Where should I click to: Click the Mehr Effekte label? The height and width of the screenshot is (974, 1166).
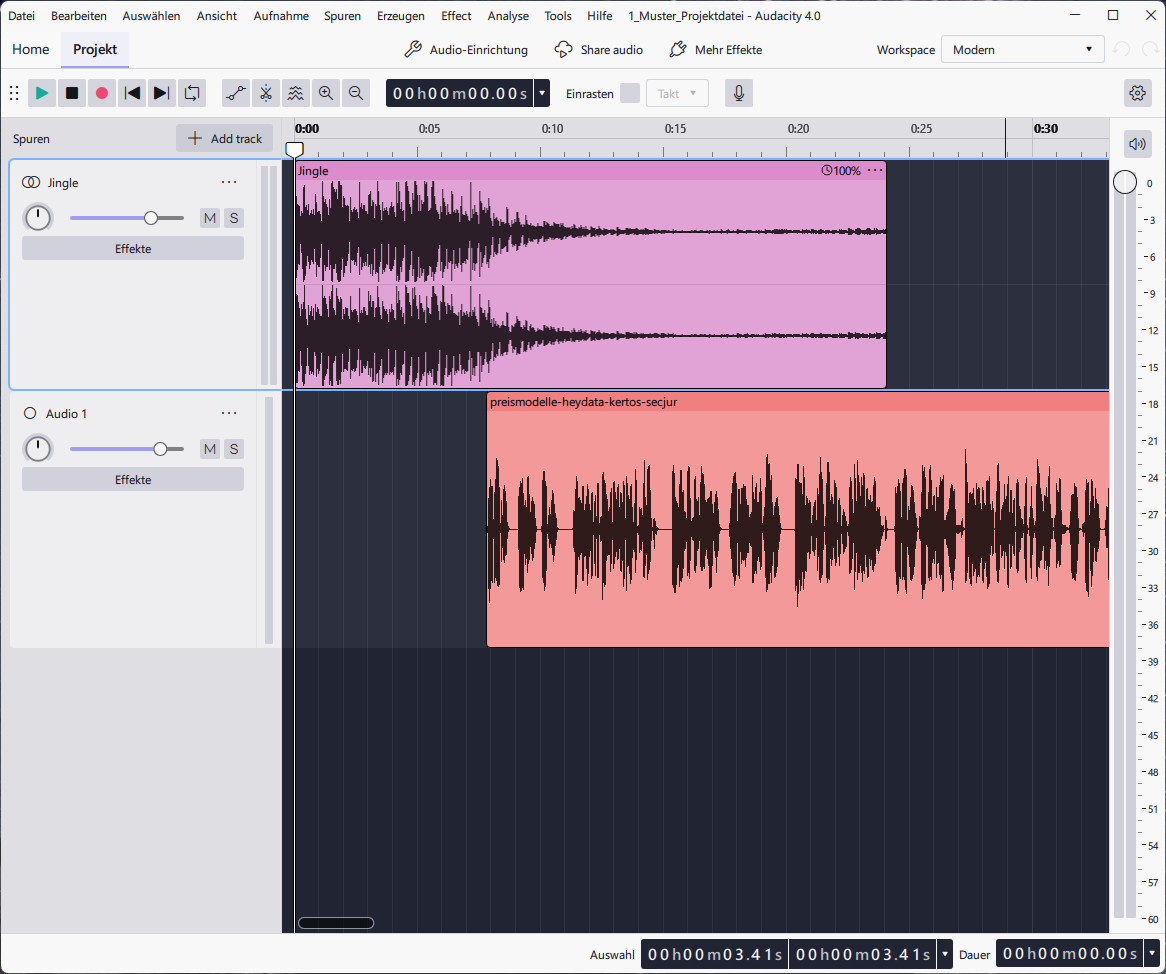(728, 50)
